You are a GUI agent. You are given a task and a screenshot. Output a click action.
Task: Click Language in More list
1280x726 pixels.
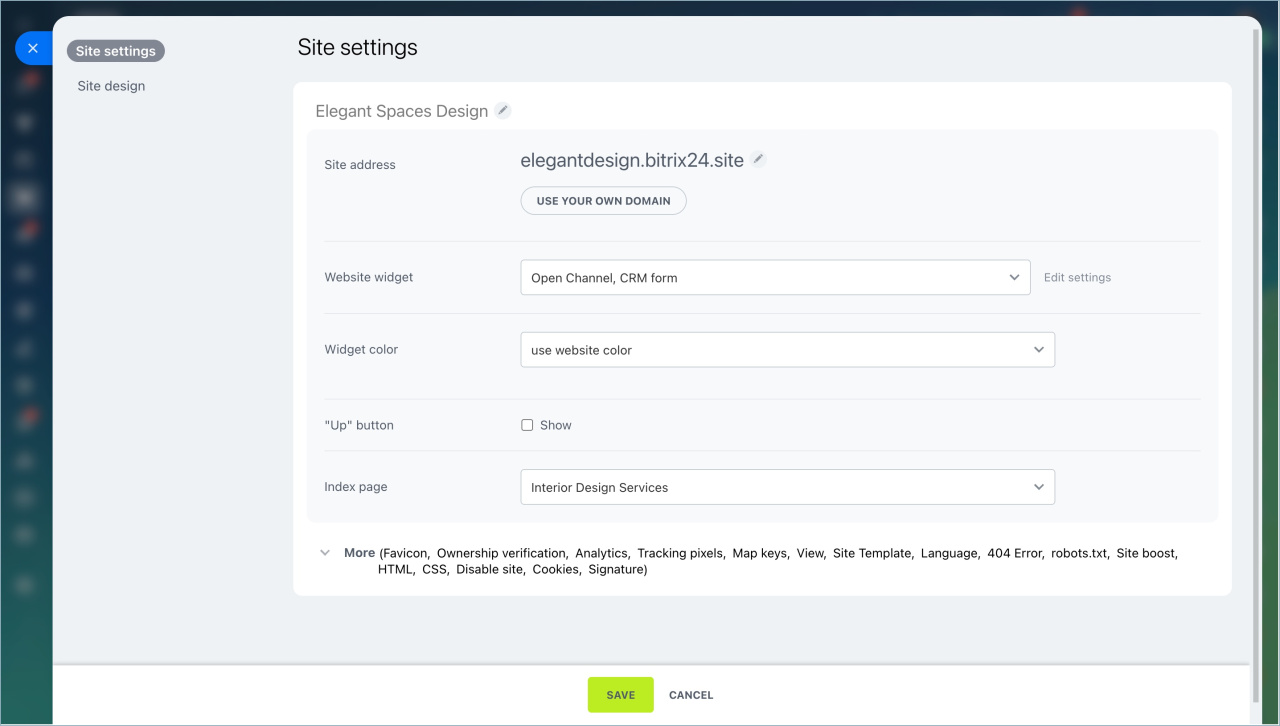click(x=949, y=553)
